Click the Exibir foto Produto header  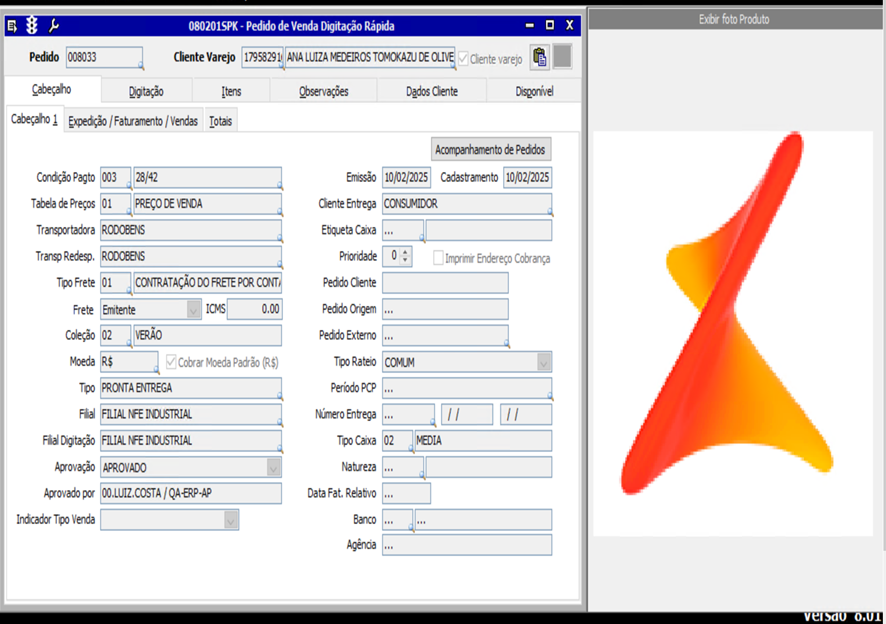[x=734, y=19]
